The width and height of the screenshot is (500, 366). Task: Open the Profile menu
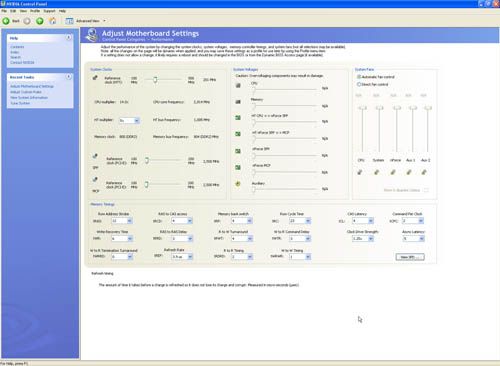[x=35, y=11]
